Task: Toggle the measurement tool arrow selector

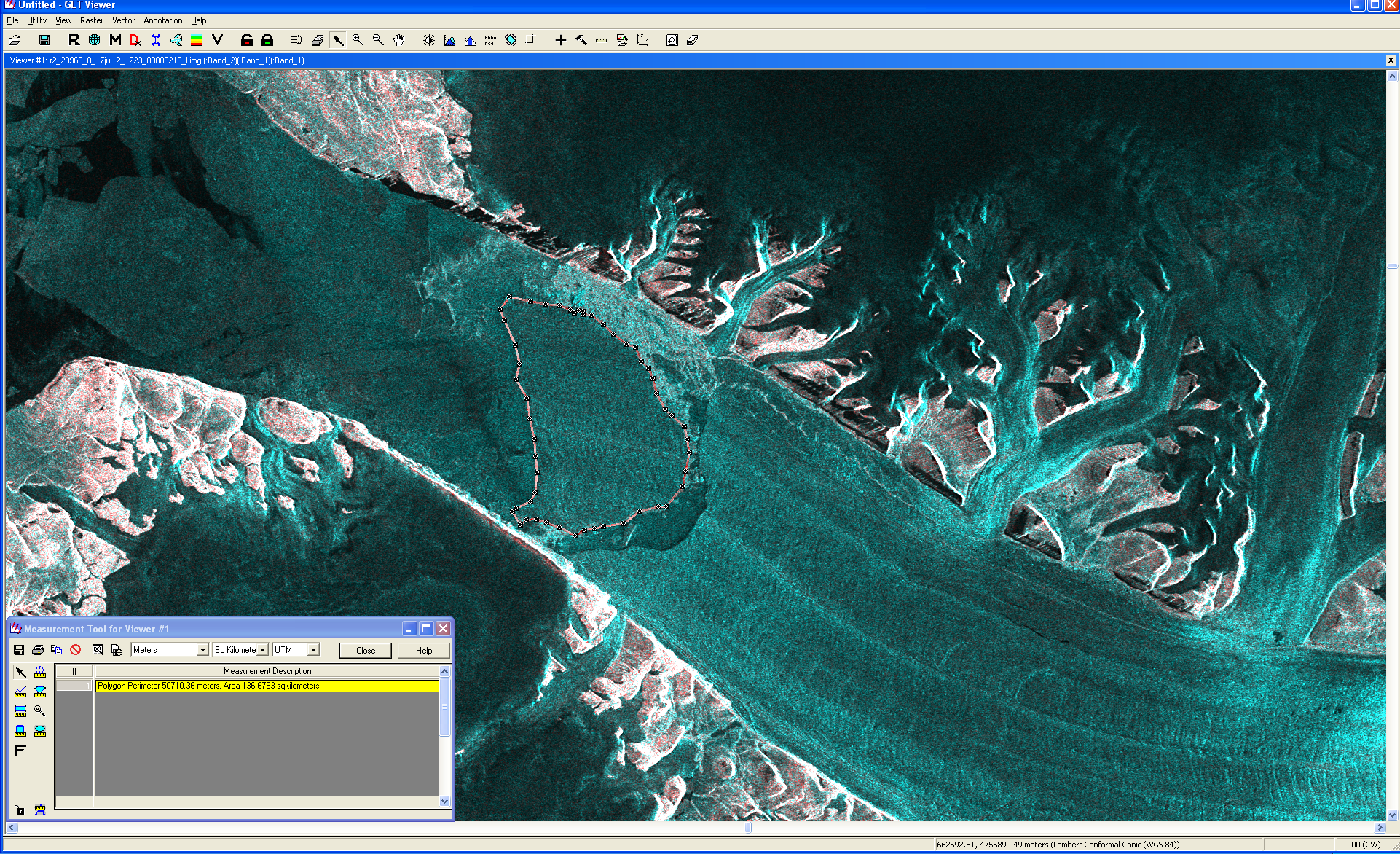Action: coord(20,672)
